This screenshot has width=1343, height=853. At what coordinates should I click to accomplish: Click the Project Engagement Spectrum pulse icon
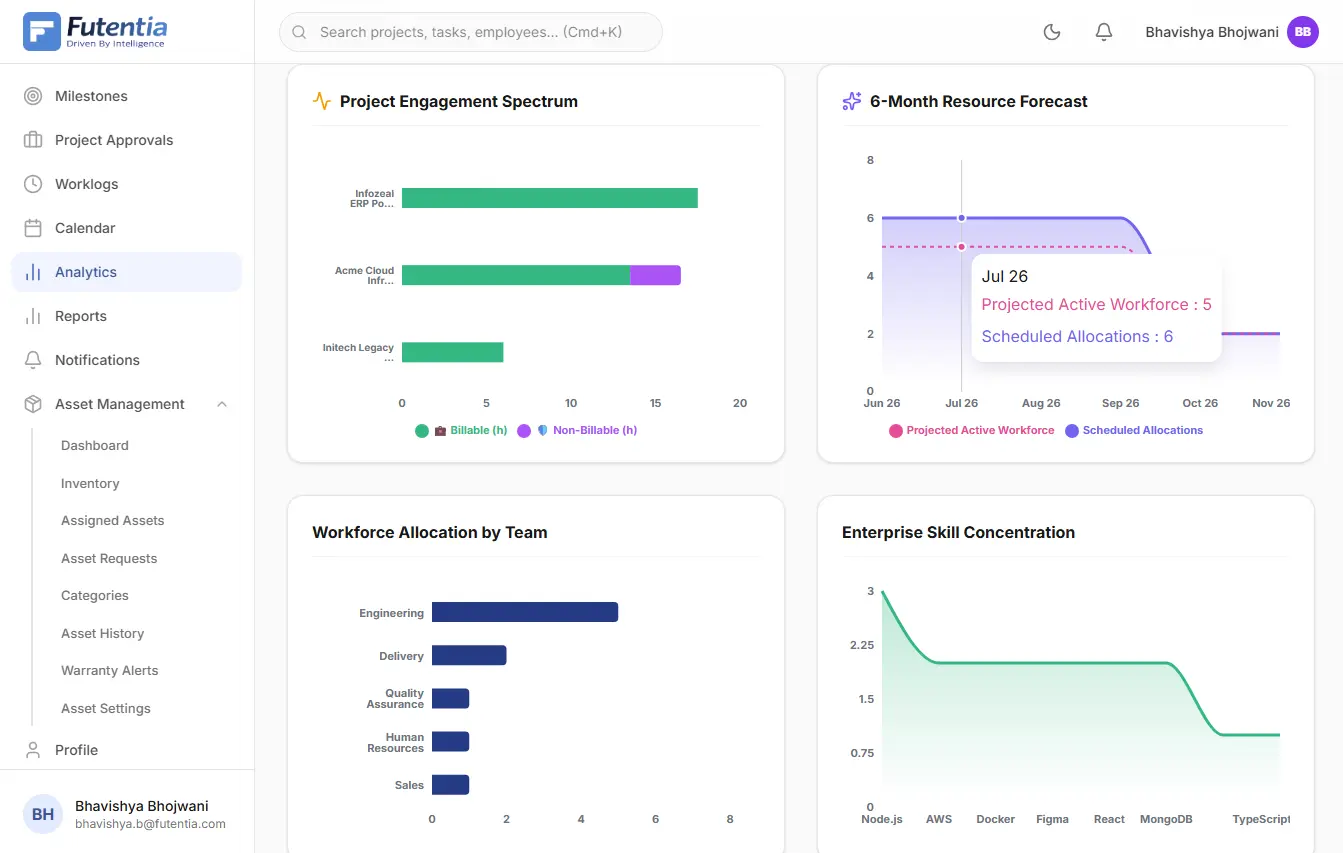(x=321, y=100)
